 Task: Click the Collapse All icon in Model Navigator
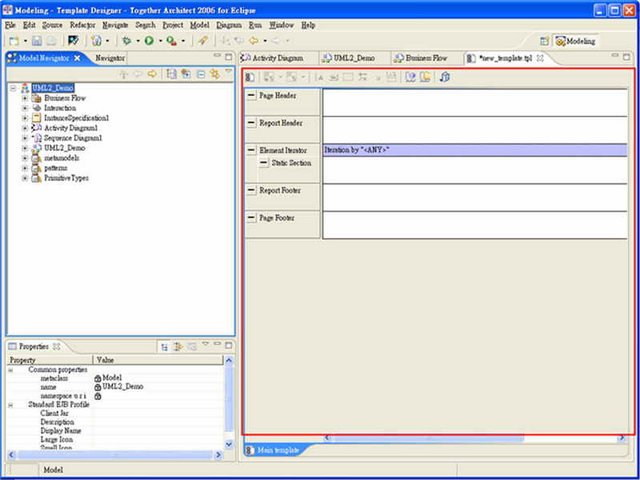(x=200, y=74)
